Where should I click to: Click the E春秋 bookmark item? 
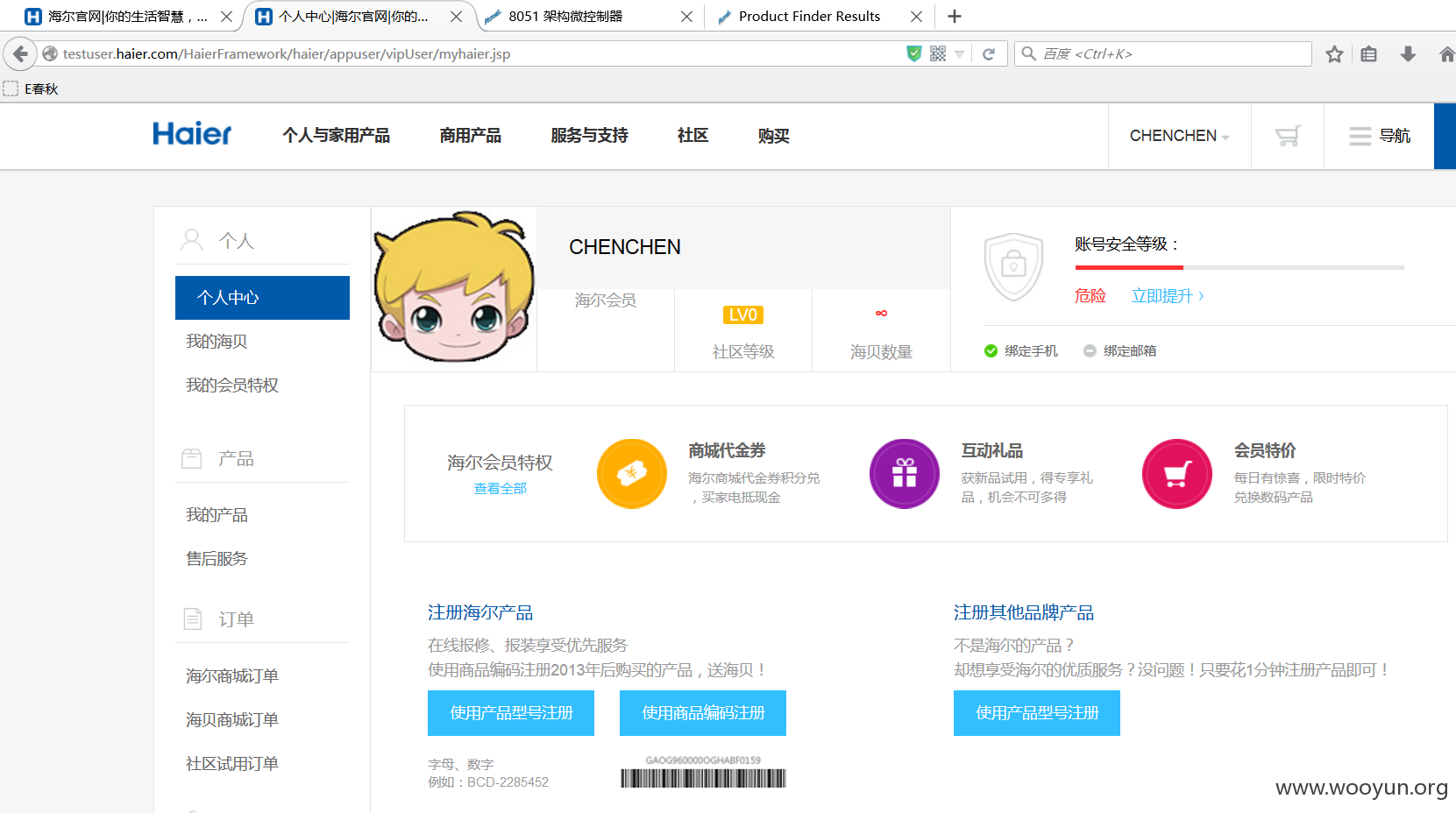click(31, 88)
